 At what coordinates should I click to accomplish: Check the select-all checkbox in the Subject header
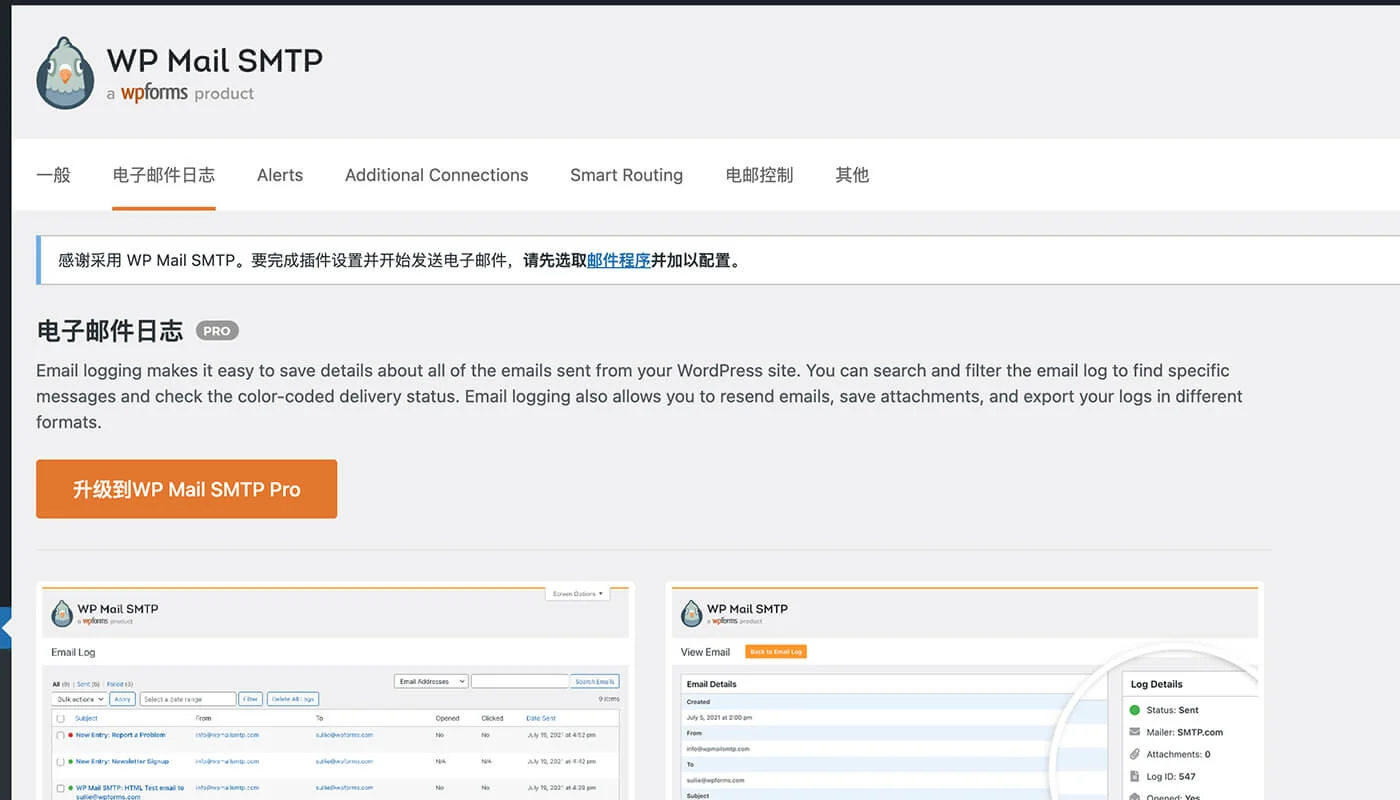click(x=60, y=718)
